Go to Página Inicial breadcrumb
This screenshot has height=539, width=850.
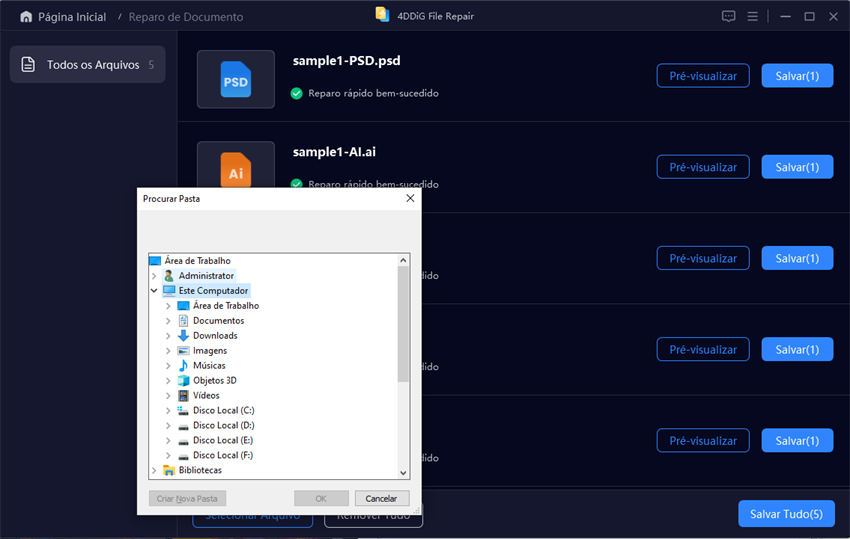[72, 17]
